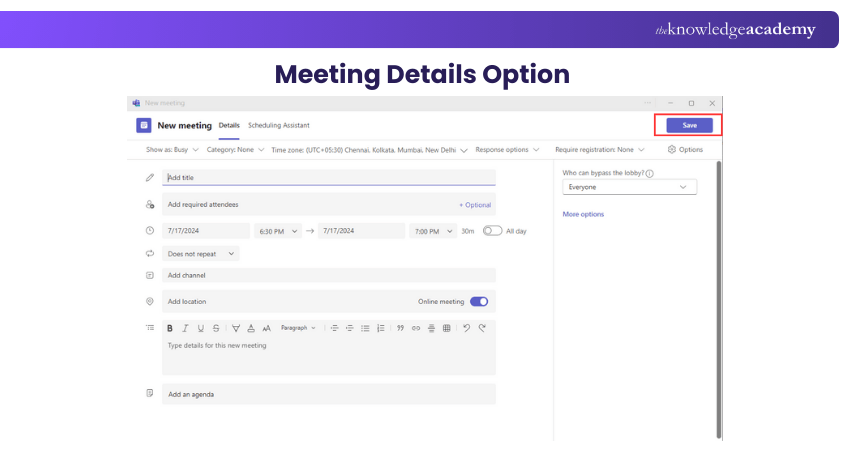Image resolution: width=850 pixels, height=450 pixels.
Task: Insert a quote block
Action: click(400, 328)
